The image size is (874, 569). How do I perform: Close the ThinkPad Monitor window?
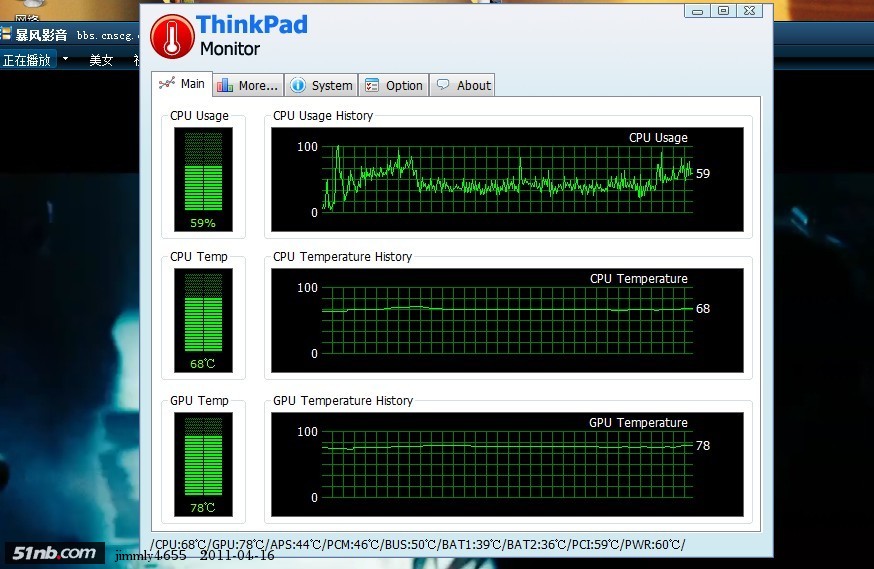click(x=750, y=11)
